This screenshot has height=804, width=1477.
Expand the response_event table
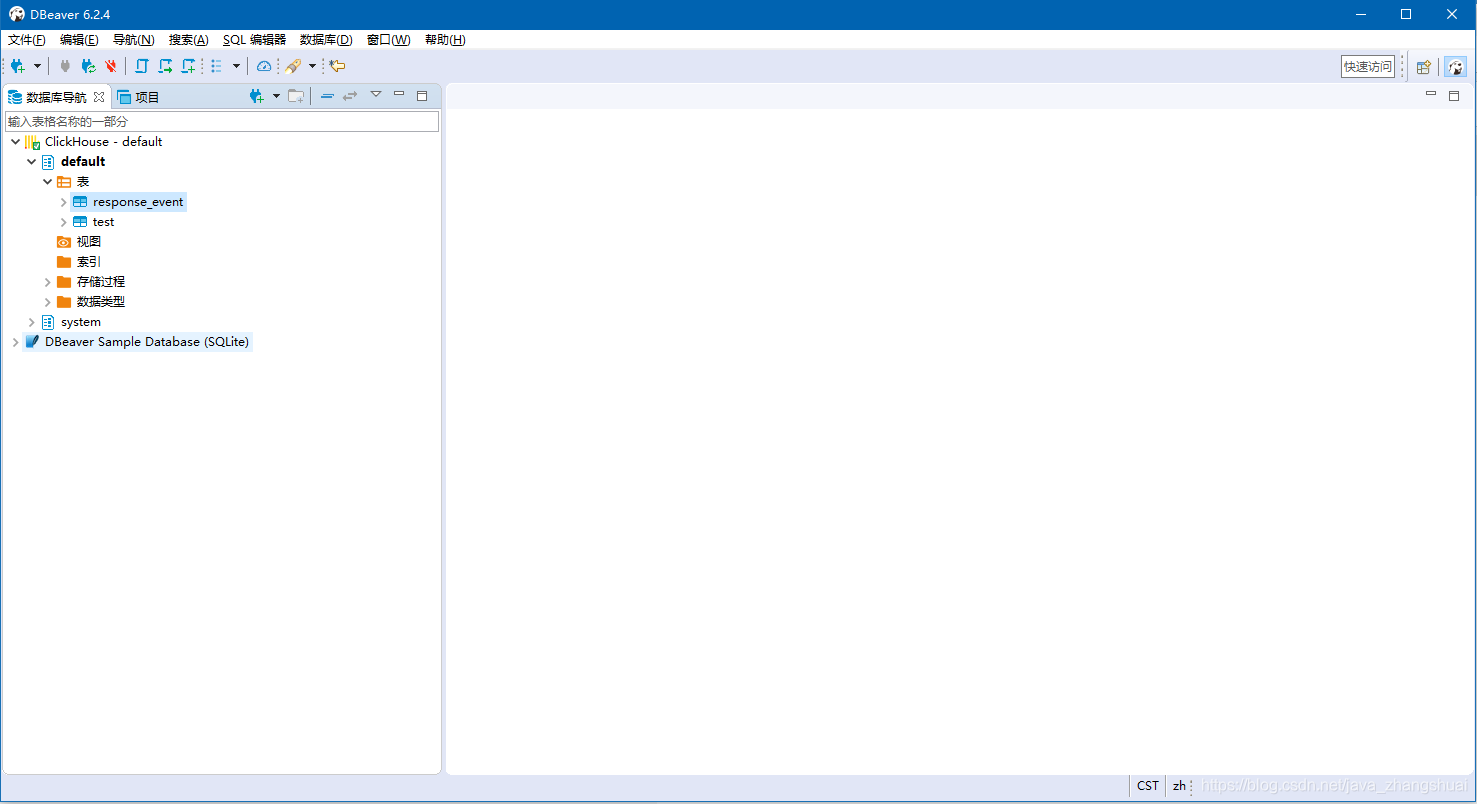[63, 202]
